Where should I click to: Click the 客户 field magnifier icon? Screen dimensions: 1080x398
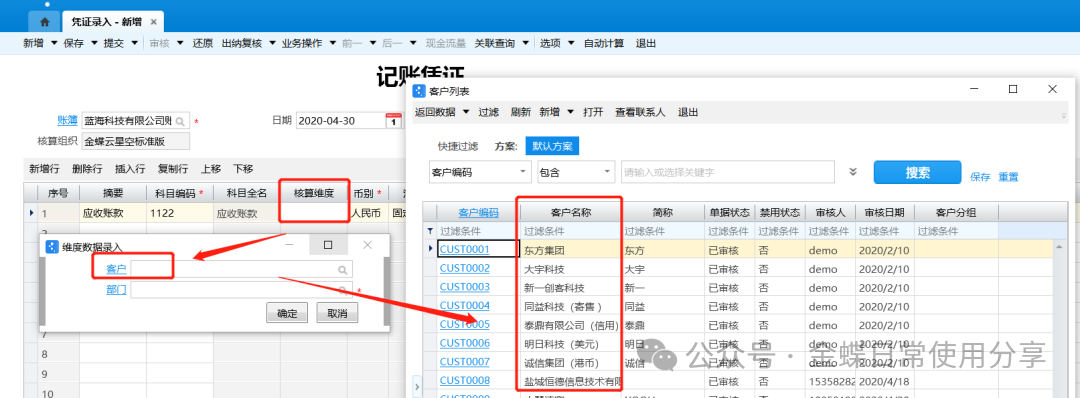pyautogui.click(x=343, y=270)
